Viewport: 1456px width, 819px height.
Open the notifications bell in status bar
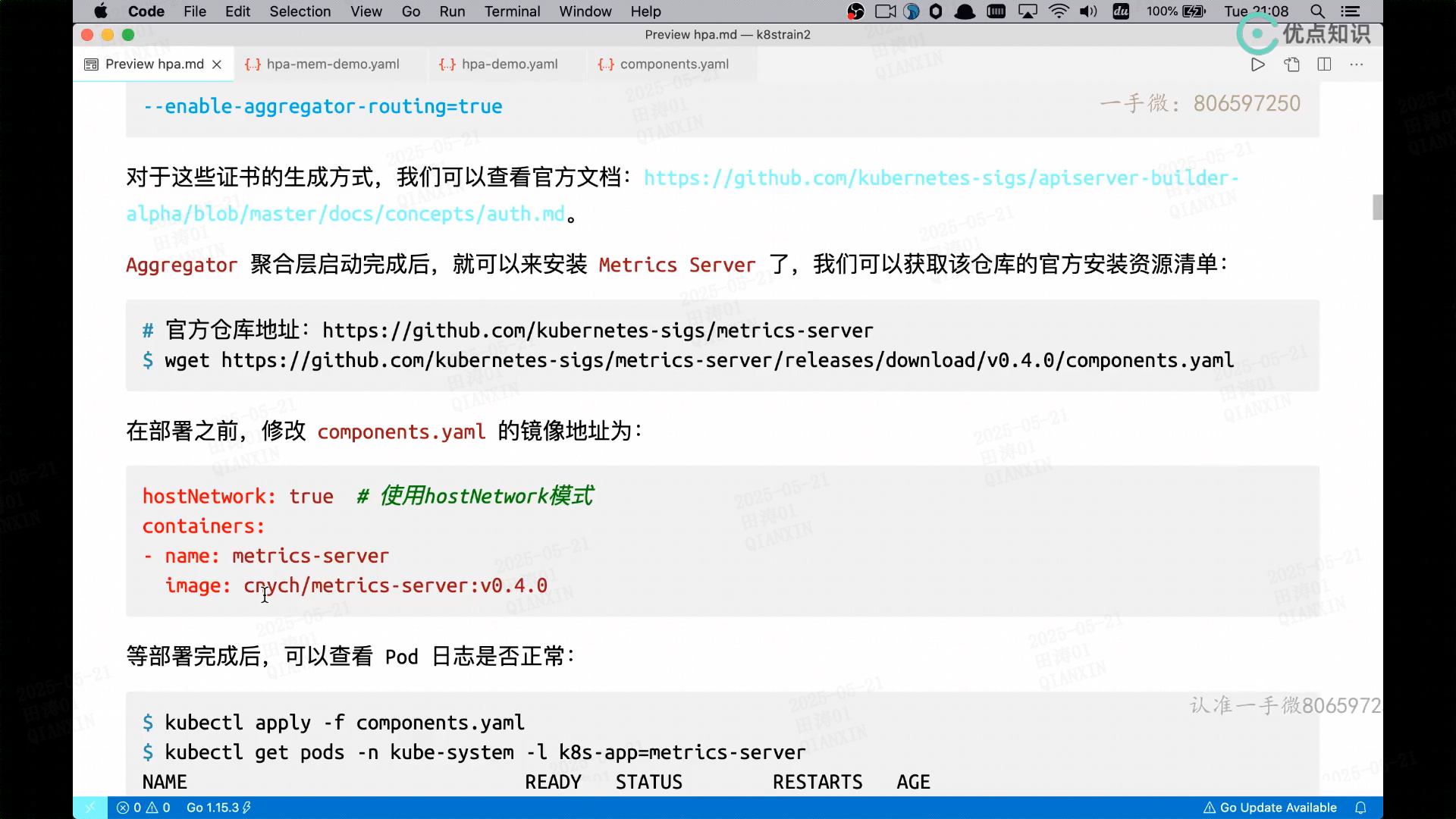1360,808
